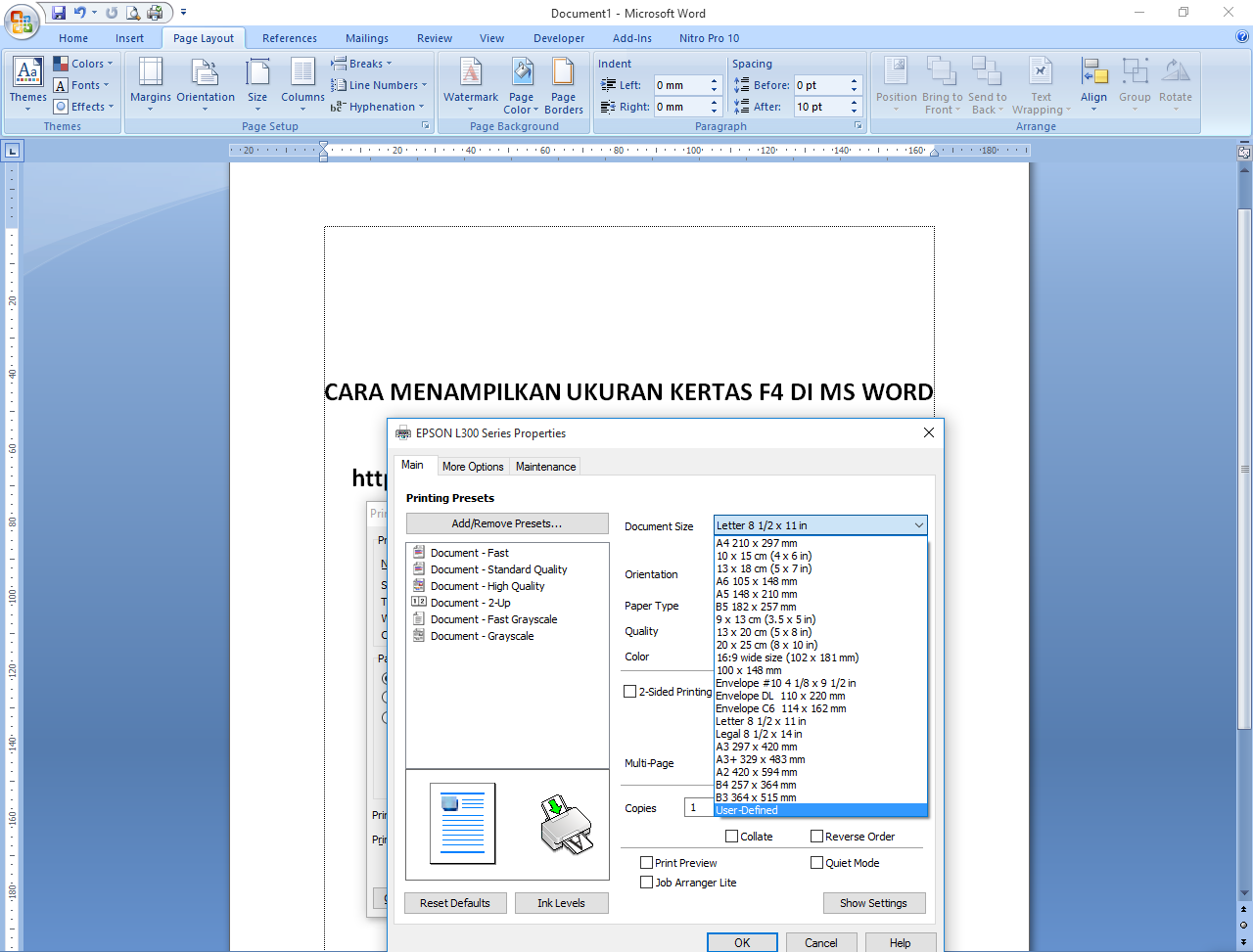Click first line indent marker on ruler
The height and width of the screenshot is (952, 1253).
[x=323, y=147]
